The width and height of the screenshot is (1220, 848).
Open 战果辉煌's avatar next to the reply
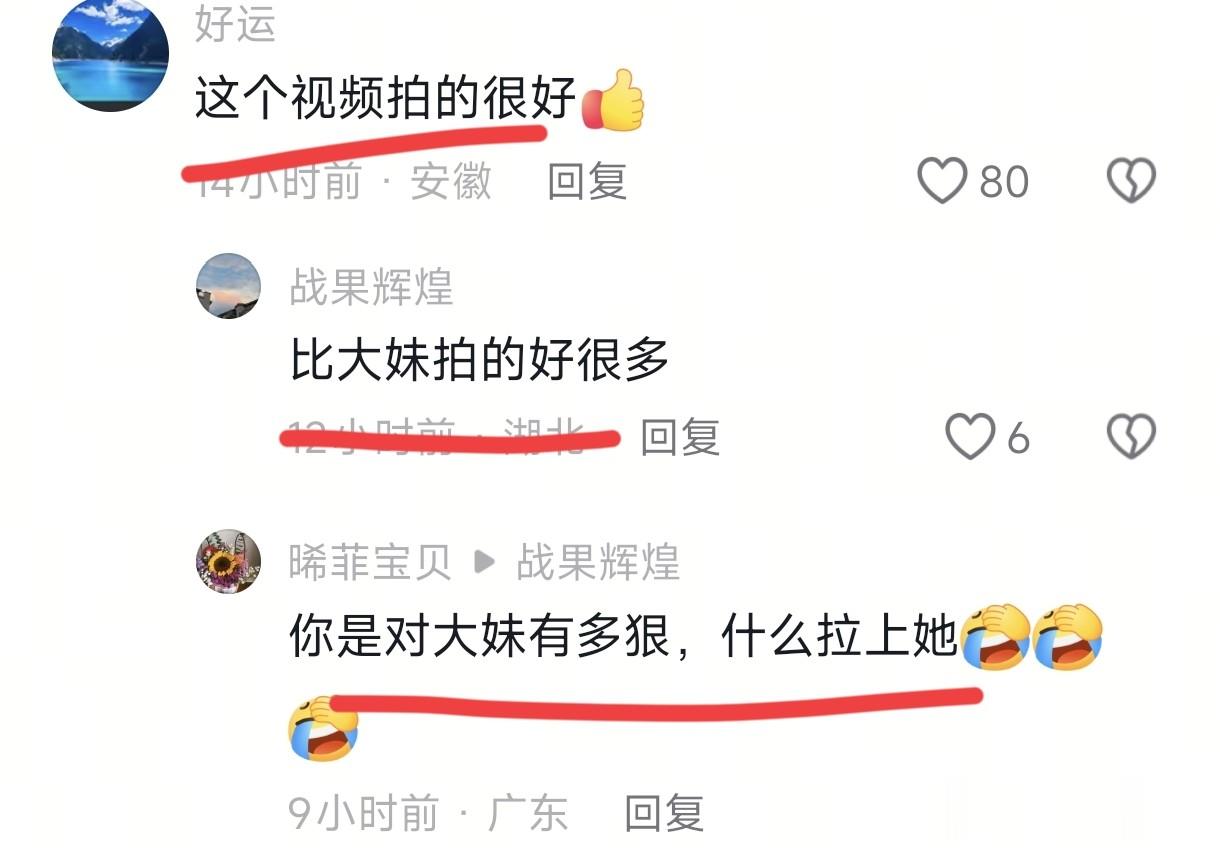coord(228,286)
